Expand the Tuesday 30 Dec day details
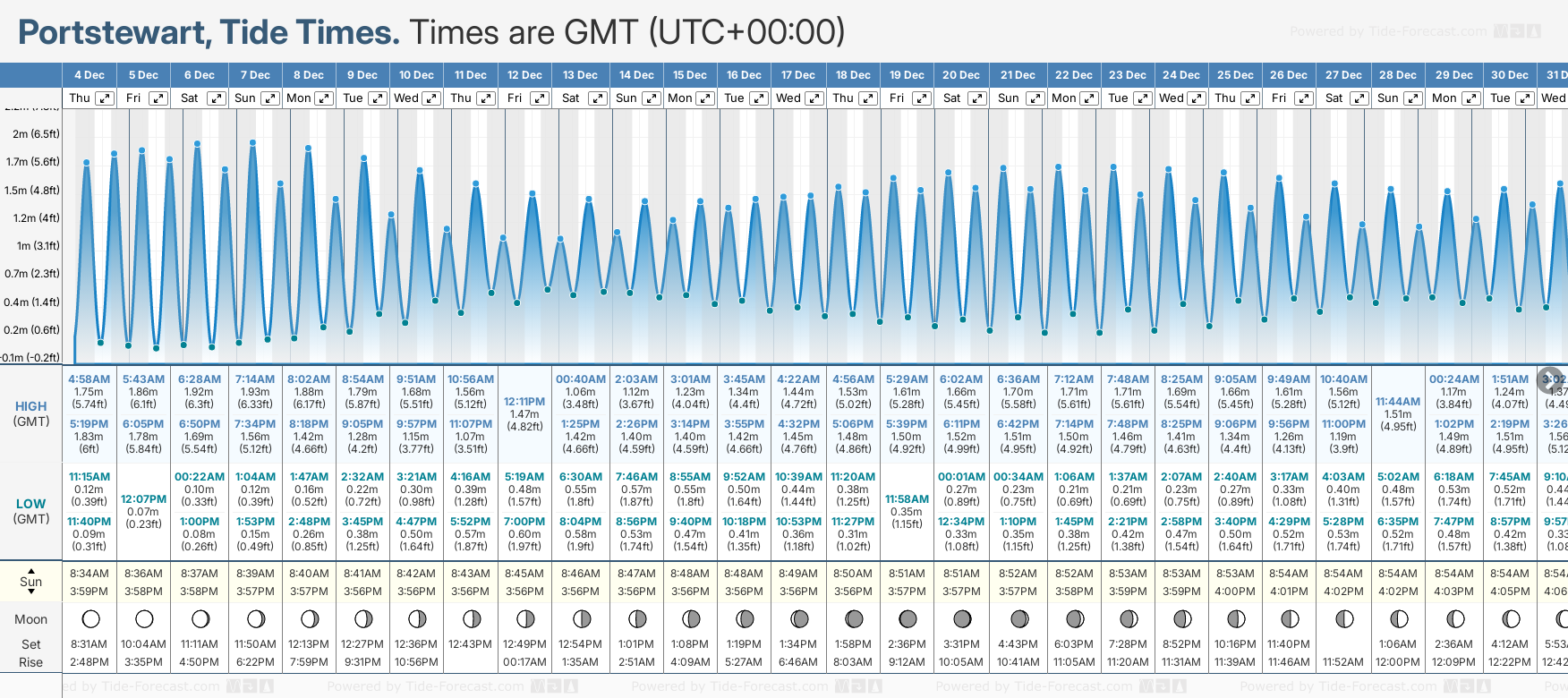This screenshot has width=1568, height=698. (x=1524, y=98)
